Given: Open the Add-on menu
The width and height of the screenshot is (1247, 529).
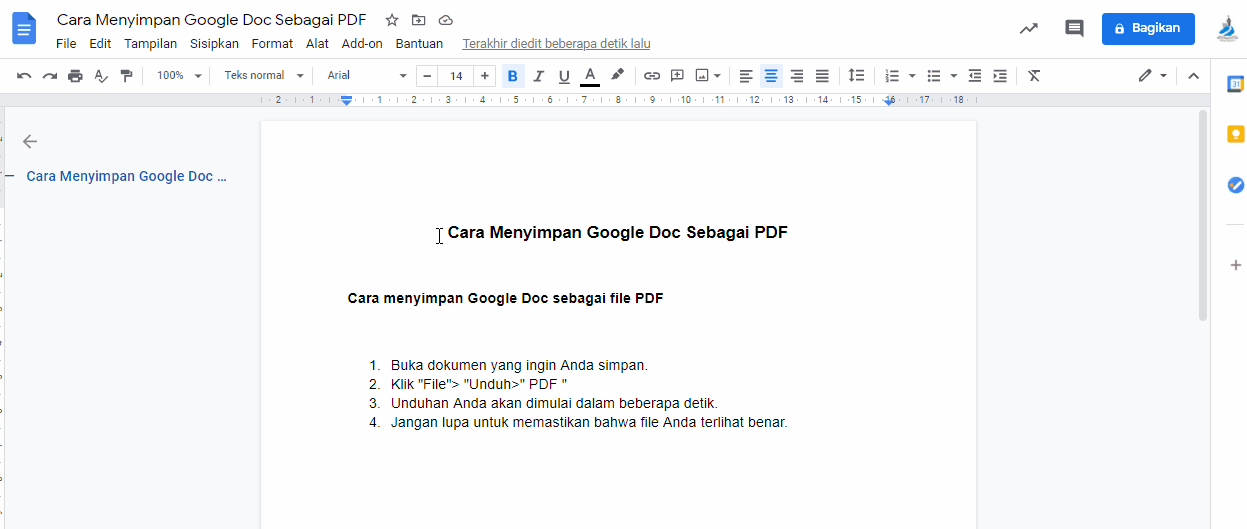Looking at the screenshot, I should click(362, 44).
